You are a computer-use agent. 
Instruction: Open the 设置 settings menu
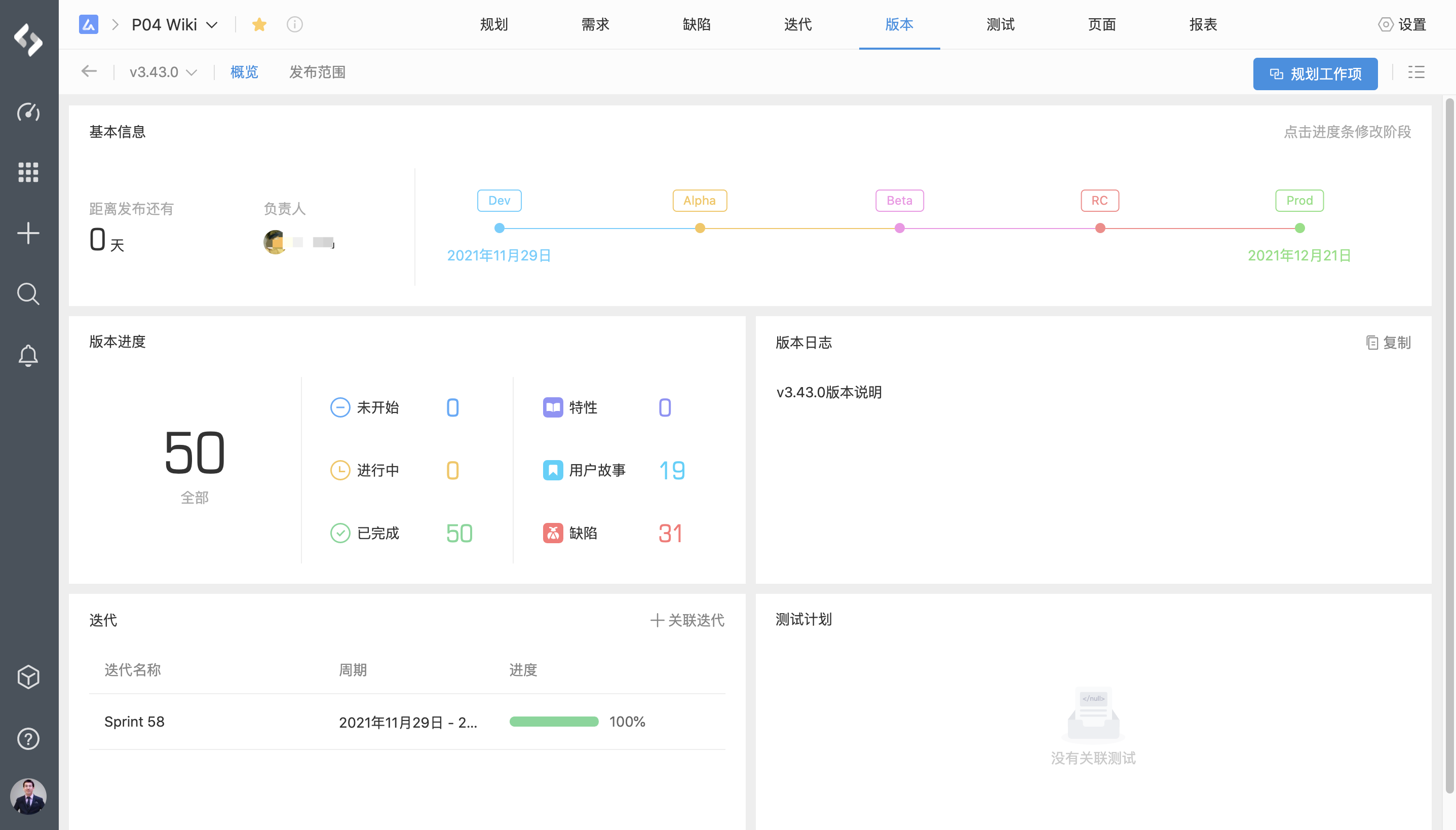click(1402, 24)
